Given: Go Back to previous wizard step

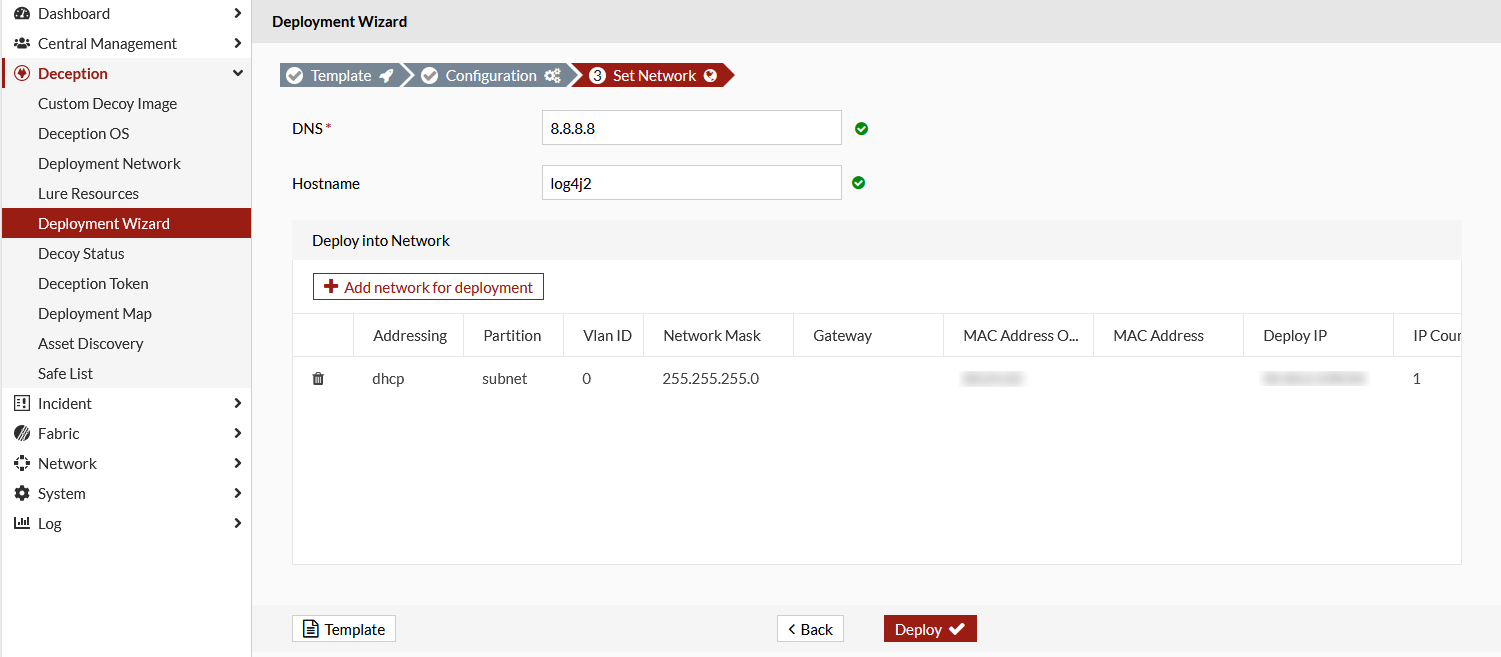Looking at the screenshot, I should (810, 629).
